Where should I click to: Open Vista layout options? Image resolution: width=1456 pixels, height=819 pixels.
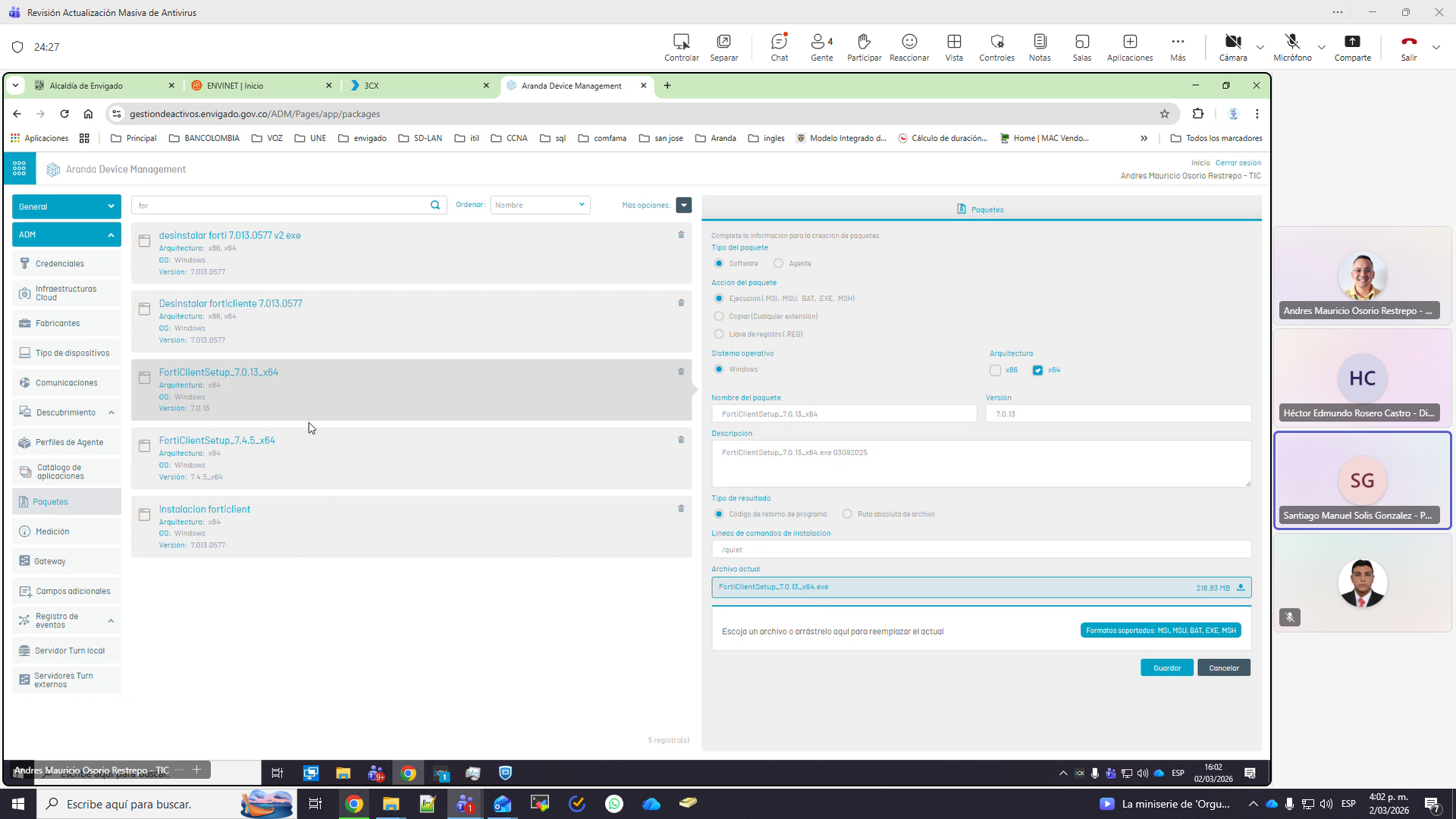(954, 47)
